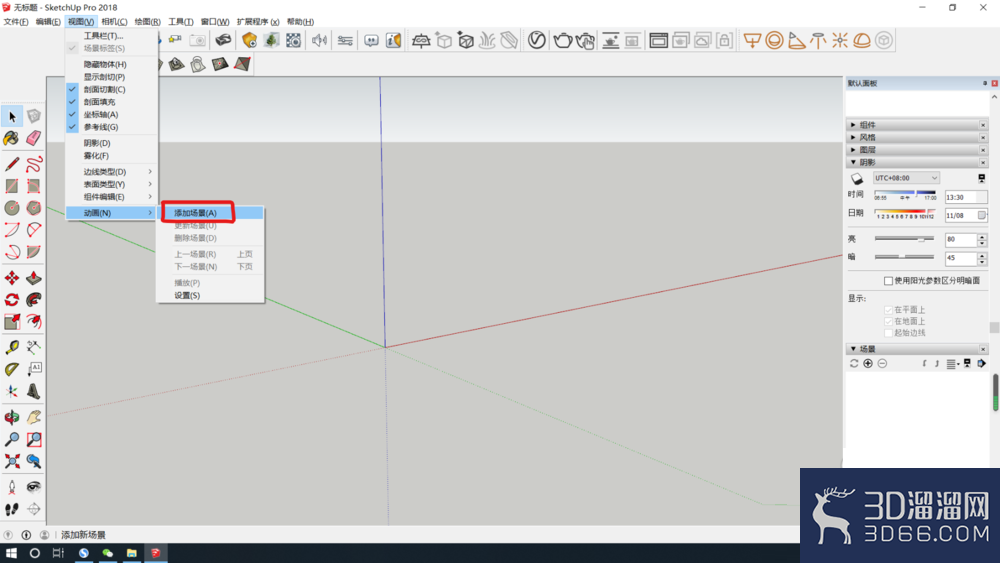
Task: Open the 表面类型(Y) submenu
Action: (112, 184)
